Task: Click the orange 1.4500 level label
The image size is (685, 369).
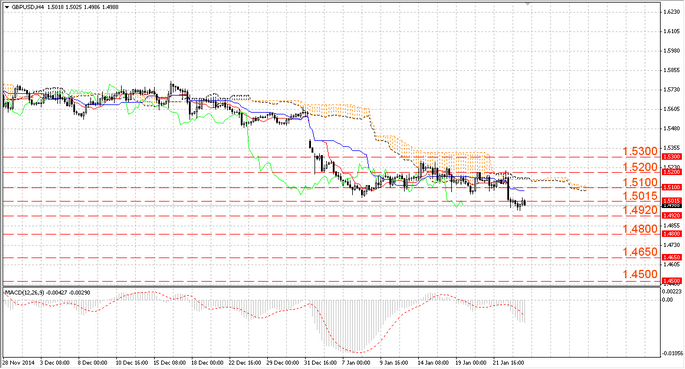Action: [x=640, y=274]
